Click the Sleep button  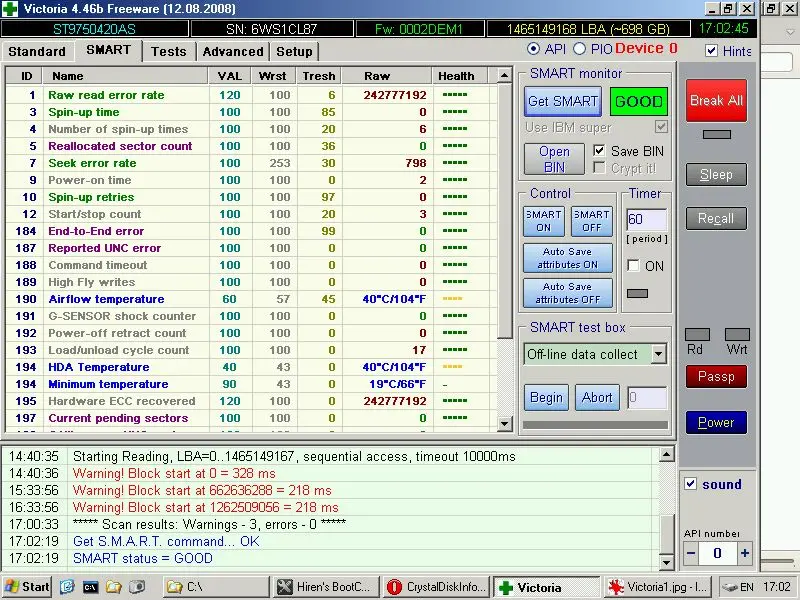(x=716, y=174)
